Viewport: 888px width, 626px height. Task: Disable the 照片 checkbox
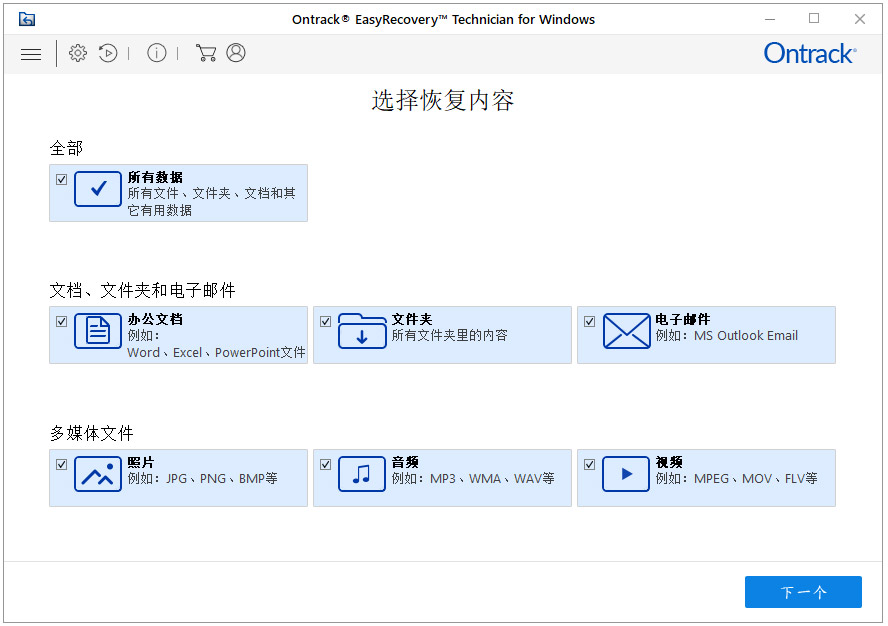click(x=62, y=463)
